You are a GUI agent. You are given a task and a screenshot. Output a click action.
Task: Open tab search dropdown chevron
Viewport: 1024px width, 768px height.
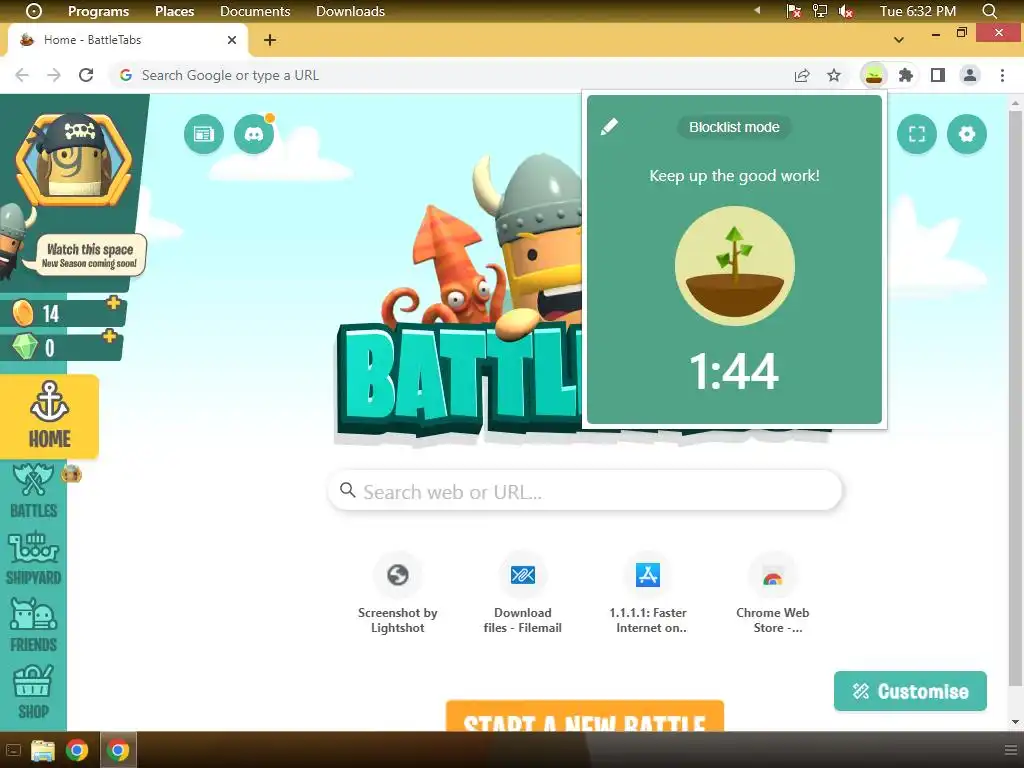point(899,40)
